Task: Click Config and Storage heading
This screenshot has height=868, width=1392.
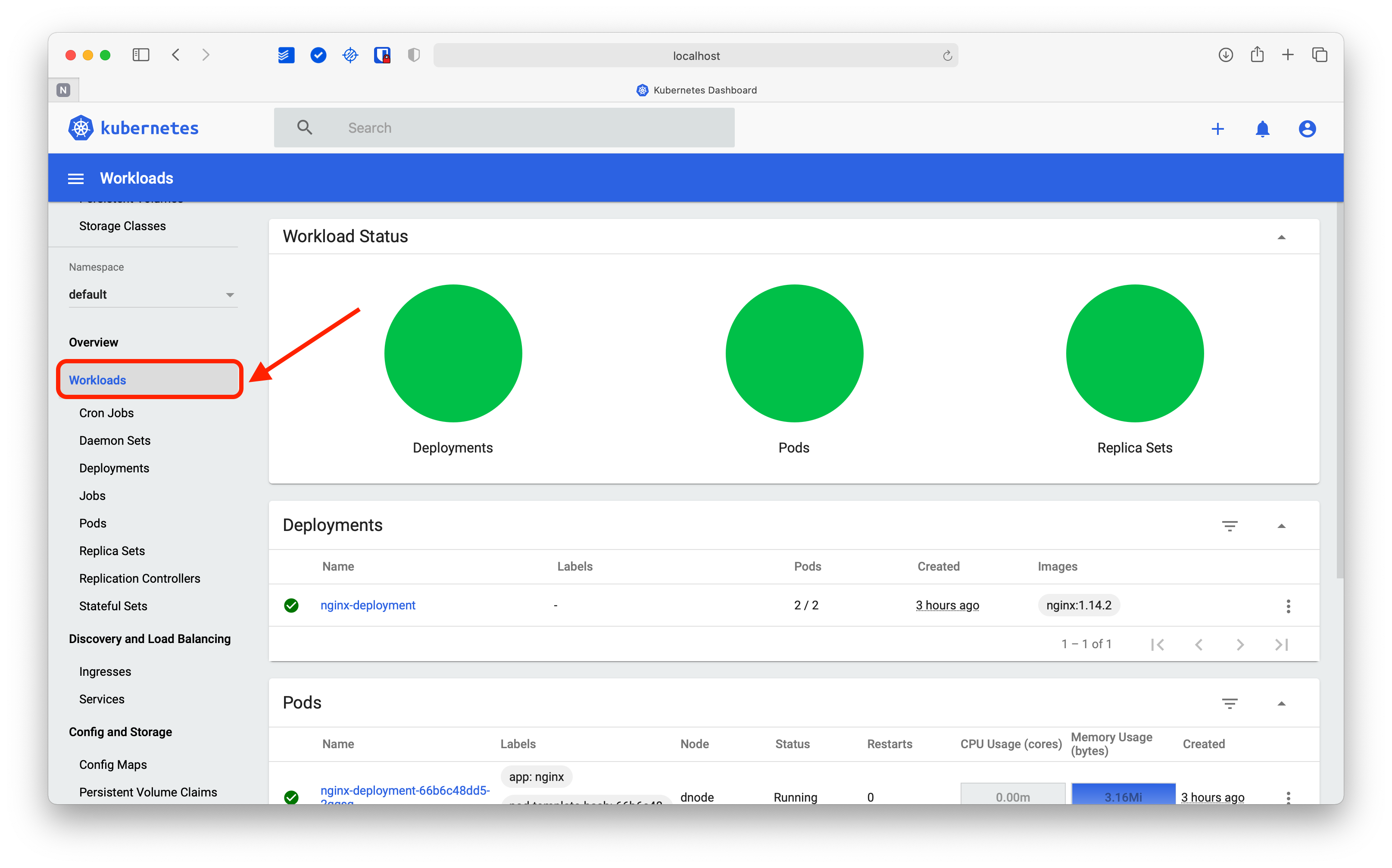Action: click(x=121, y=732)
